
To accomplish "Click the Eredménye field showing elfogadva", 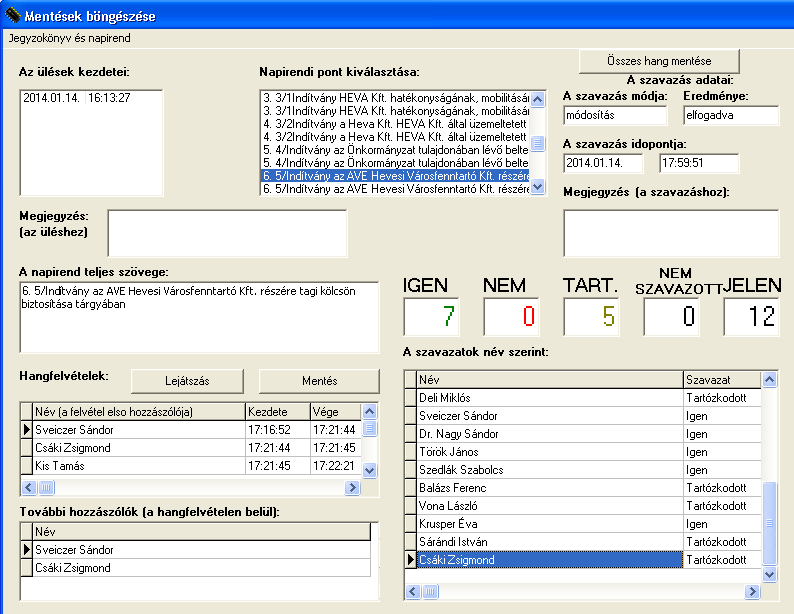I will pos(731,115).
